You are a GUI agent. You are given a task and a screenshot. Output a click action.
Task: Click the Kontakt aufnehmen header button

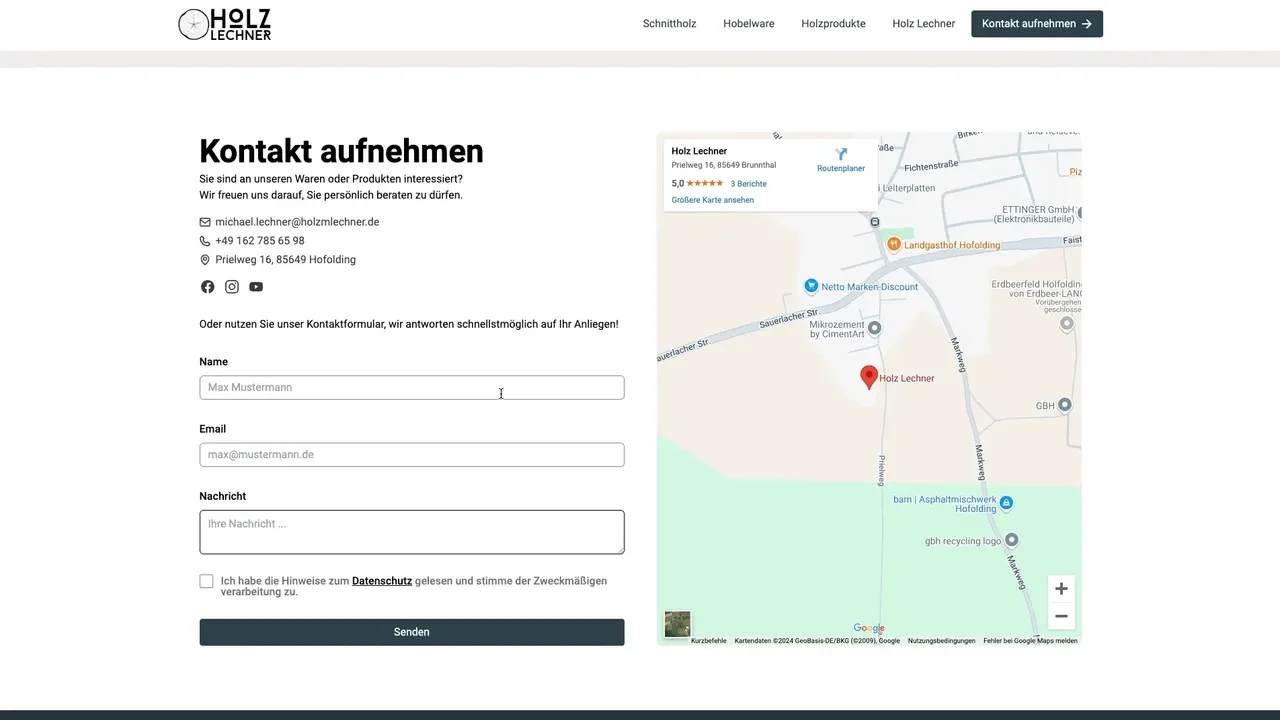click(1037, 24)
